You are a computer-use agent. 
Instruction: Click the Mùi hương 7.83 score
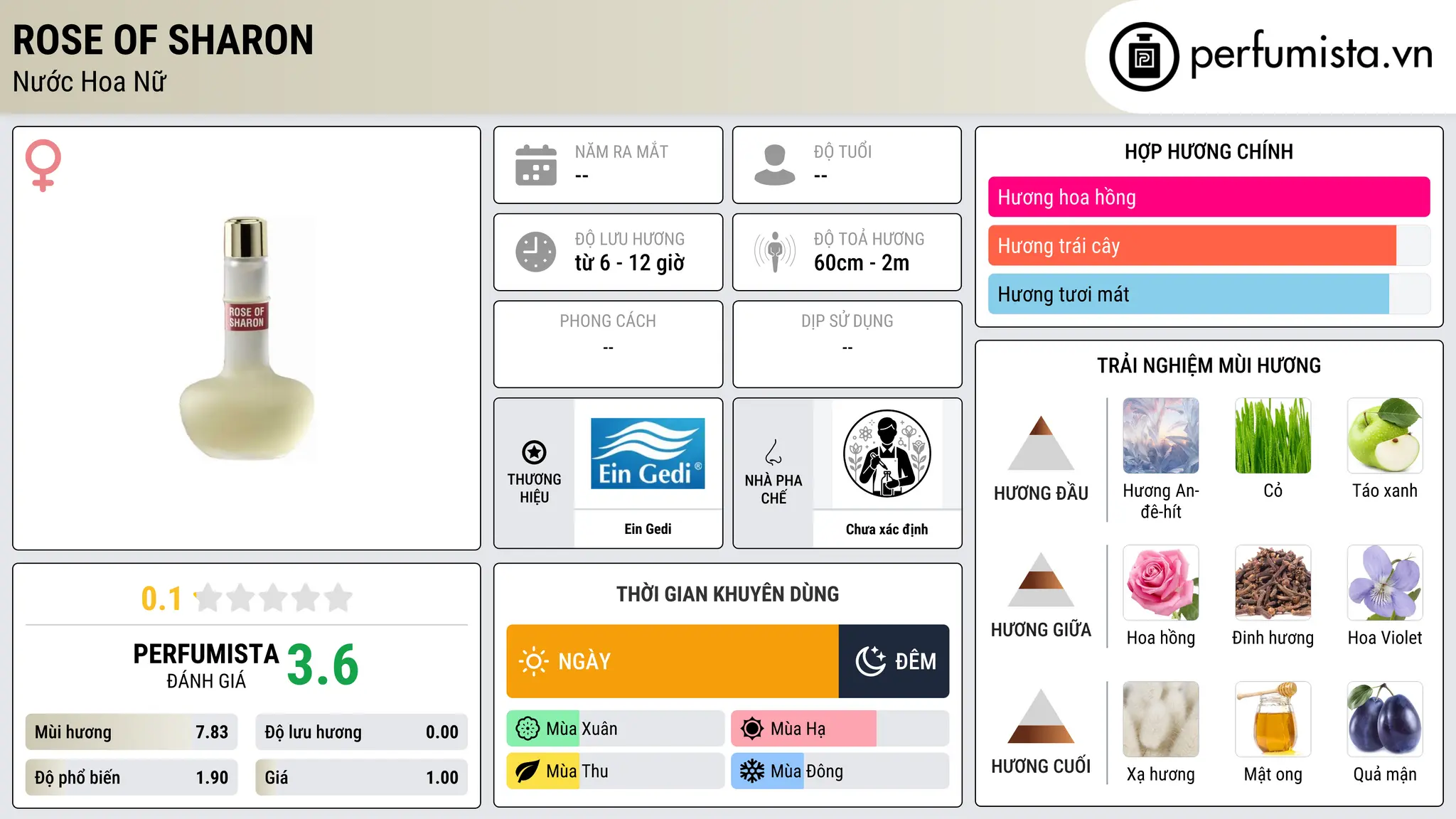click(132, 732)
